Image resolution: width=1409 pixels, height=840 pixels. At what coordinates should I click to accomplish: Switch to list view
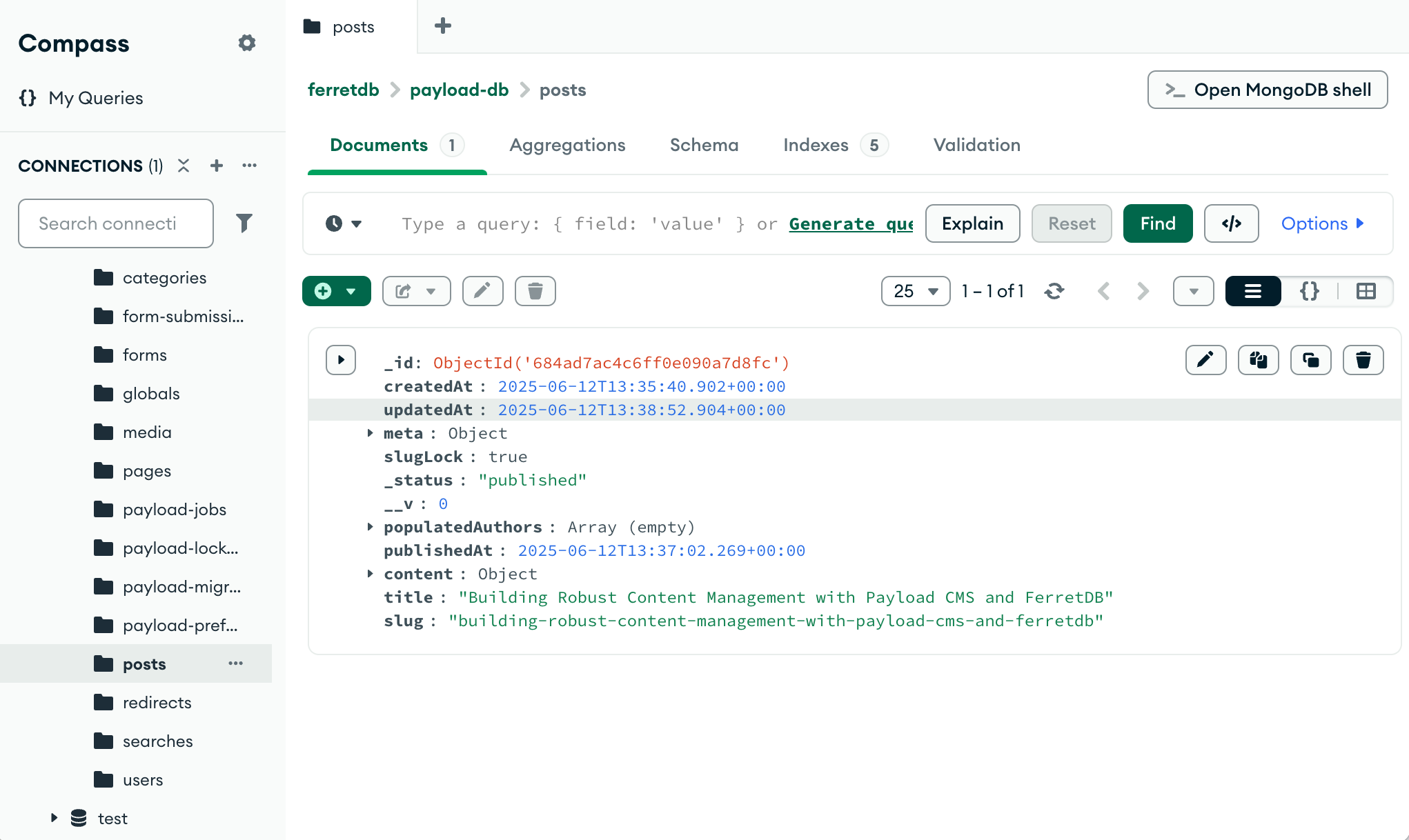[1252, 290]
